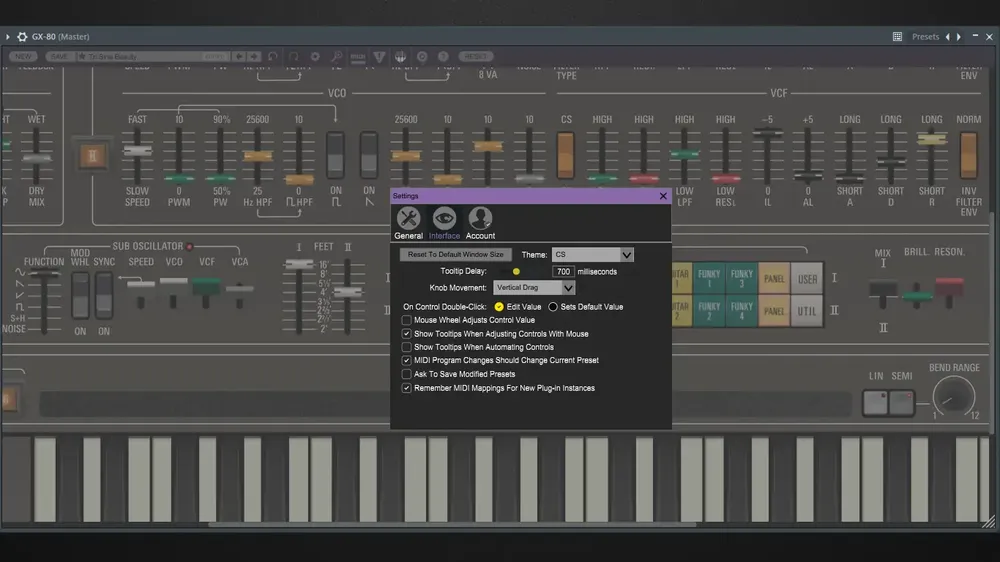The width and height of the screenshot is (1000, 562).
Task: Toggle Sub Oscillator SYNC ON switch
Action: pos(104,295)
